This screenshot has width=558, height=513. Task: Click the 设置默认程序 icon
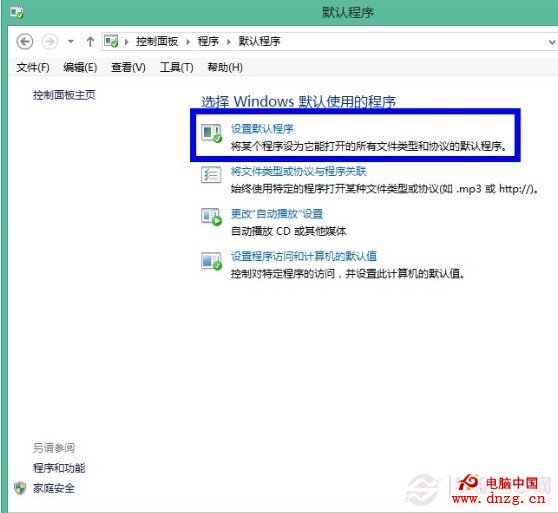[211, 133]
